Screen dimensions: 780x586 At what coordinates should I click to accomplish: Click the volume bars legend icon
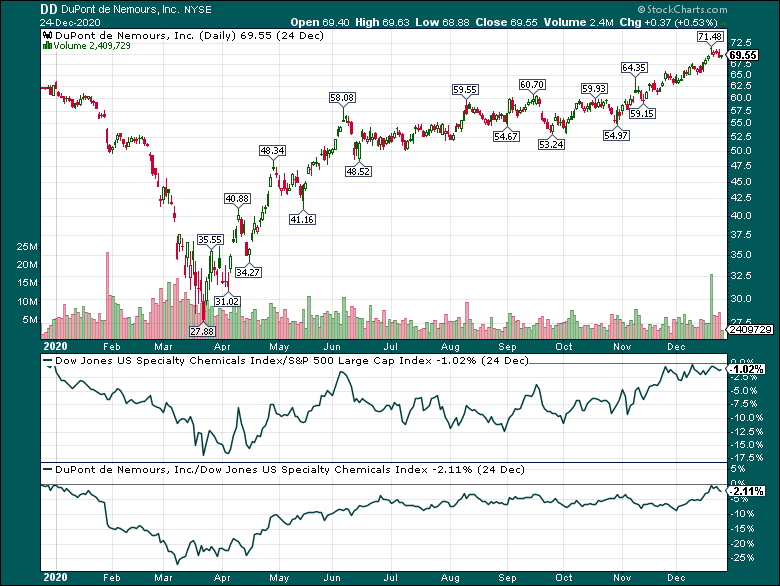tap(47, 46)
